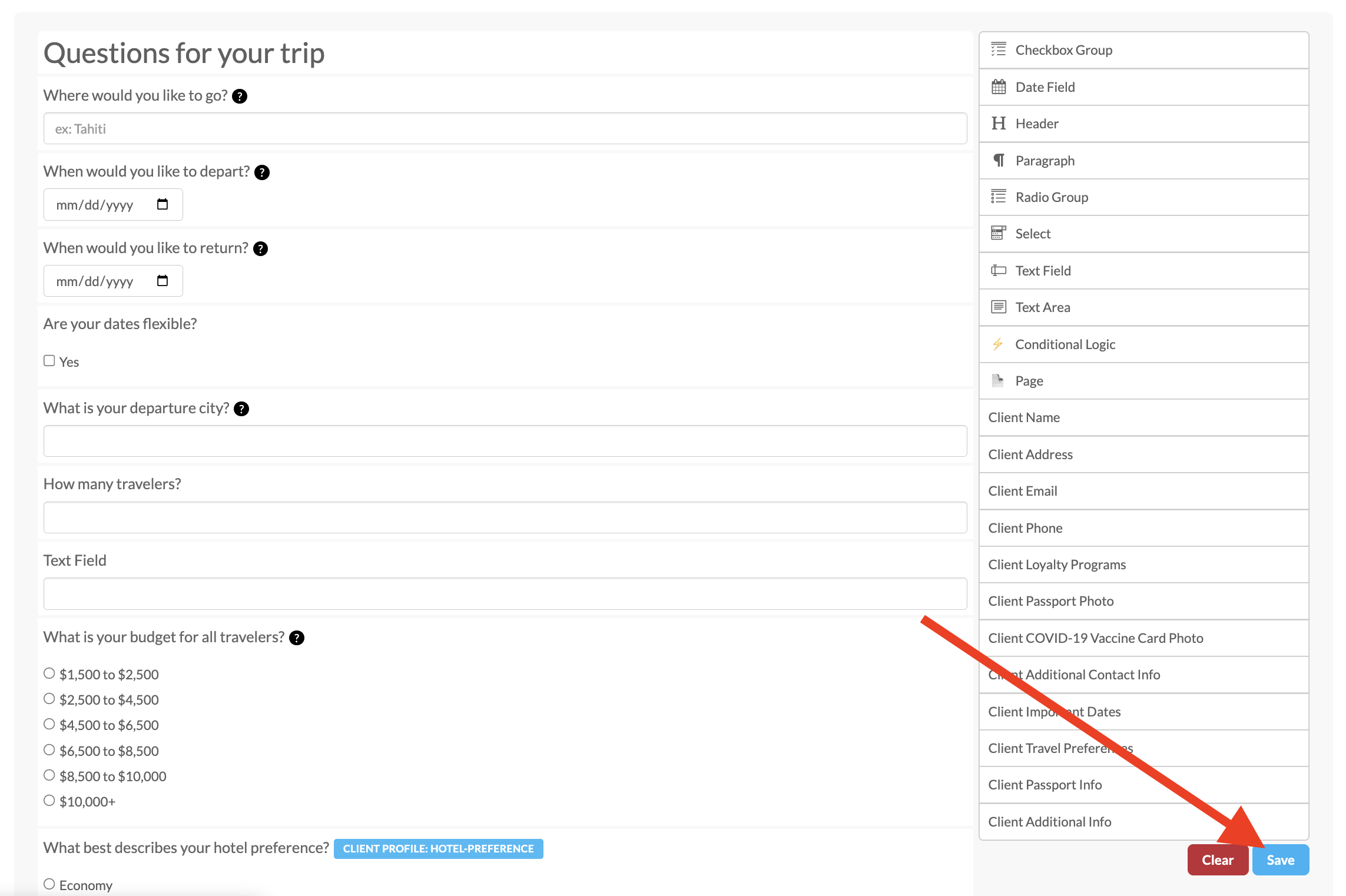The image size is (1346, 896).
Task: Click the Date Field calendar icon
Action: pos(998,87)
